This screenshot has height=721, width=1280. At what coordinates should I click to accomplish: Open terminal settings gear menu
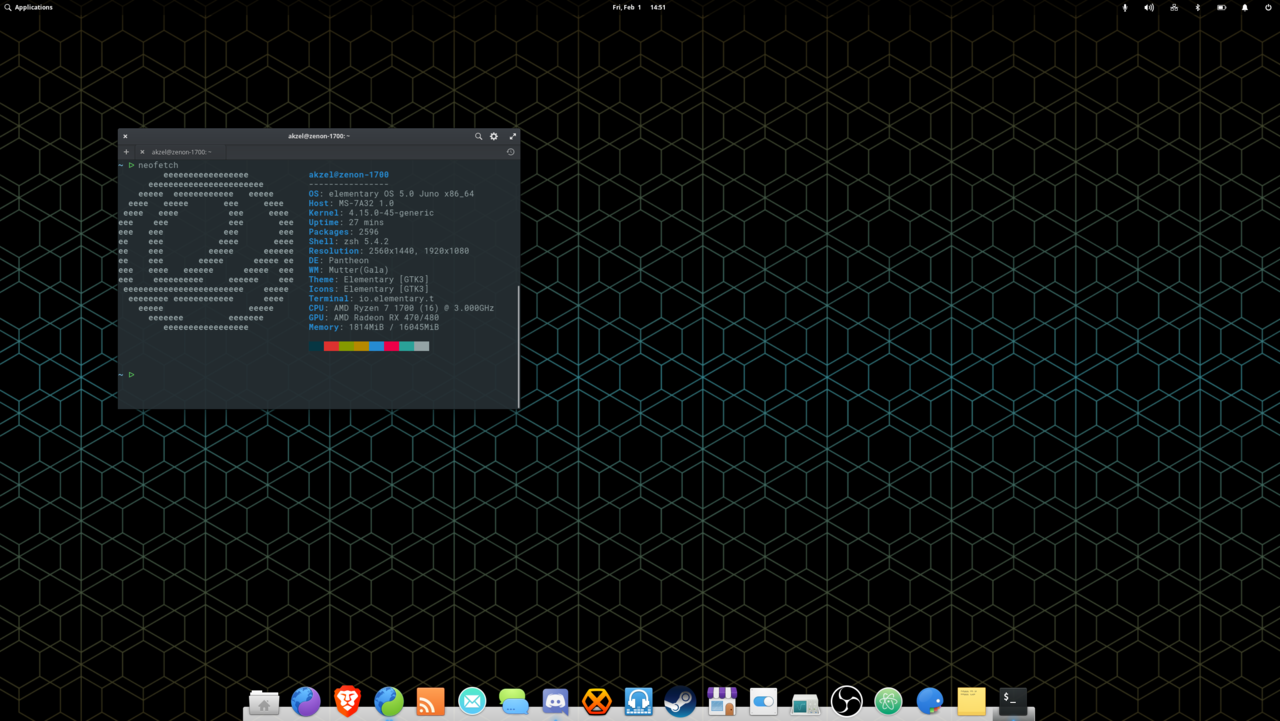[494, 136]
